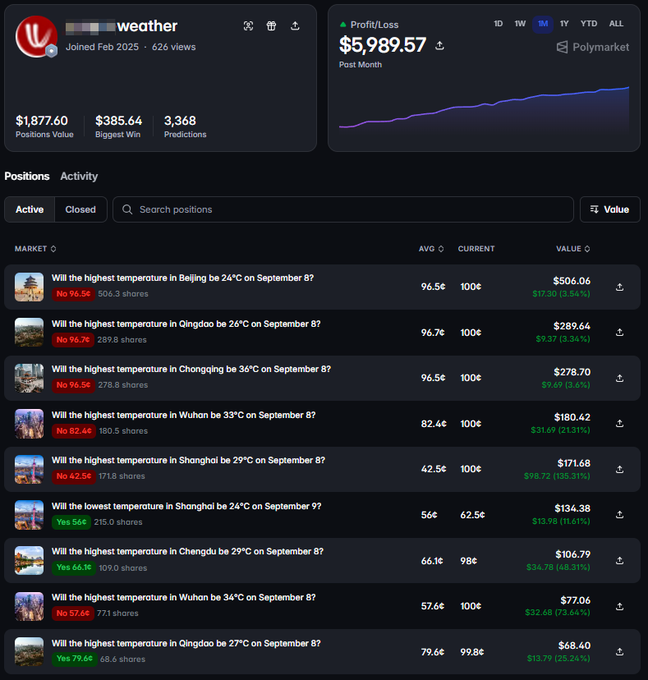Select the 1M timeframe
Image resolution: width=648 pixels, height=680 pixels.
coord(543,24)
